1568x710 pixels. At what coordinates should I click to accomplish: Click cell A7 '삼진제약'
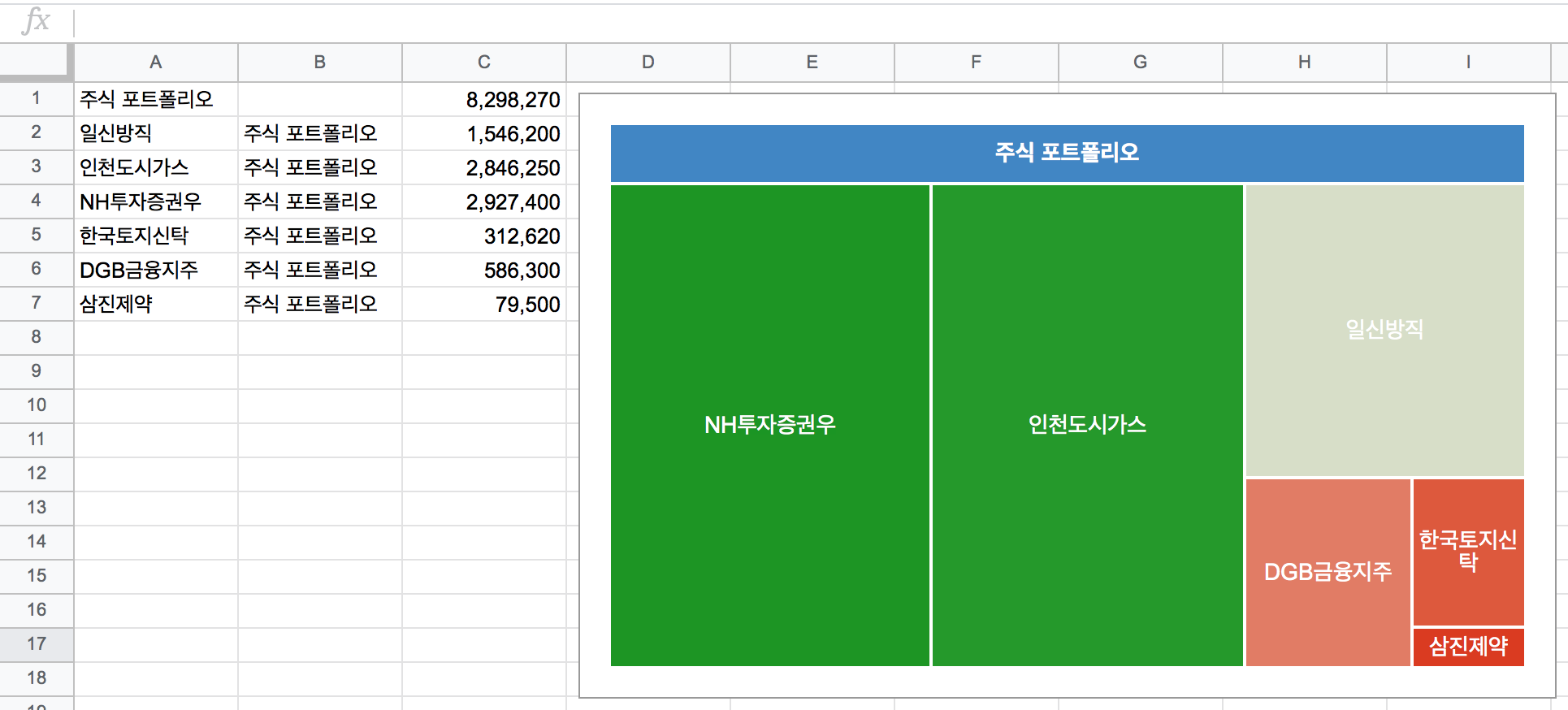(x=156, y=304)
